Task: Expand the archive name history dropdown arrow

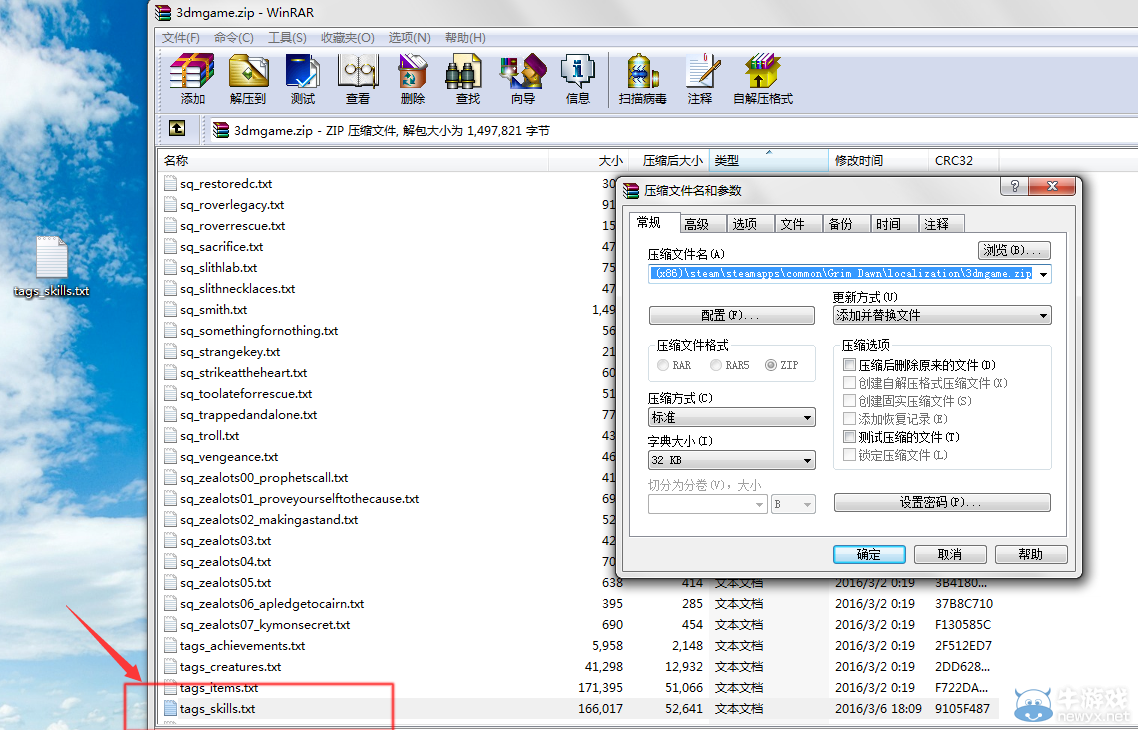Action: coord(1044,274)
